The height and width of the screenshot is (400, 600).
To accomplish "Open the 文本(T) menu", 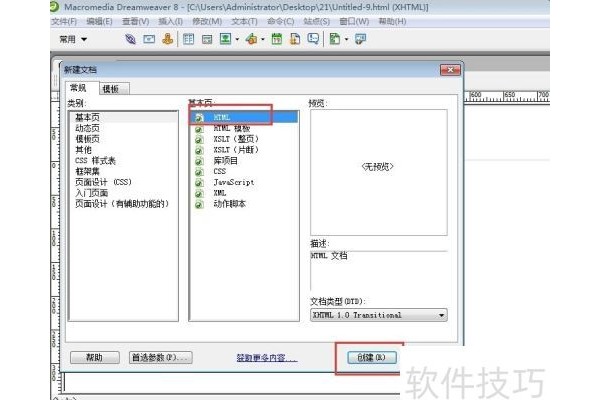I will click(x=245, y=21).
